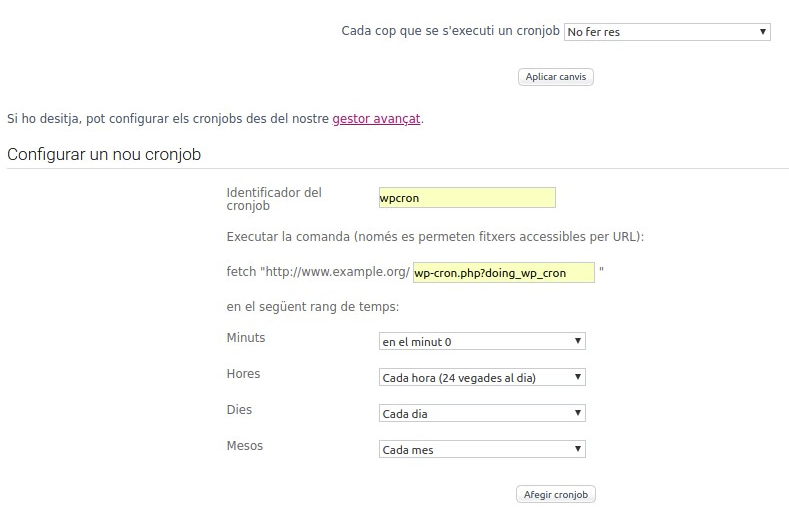Click the Afegir cronjob button

tap(556, 494)
